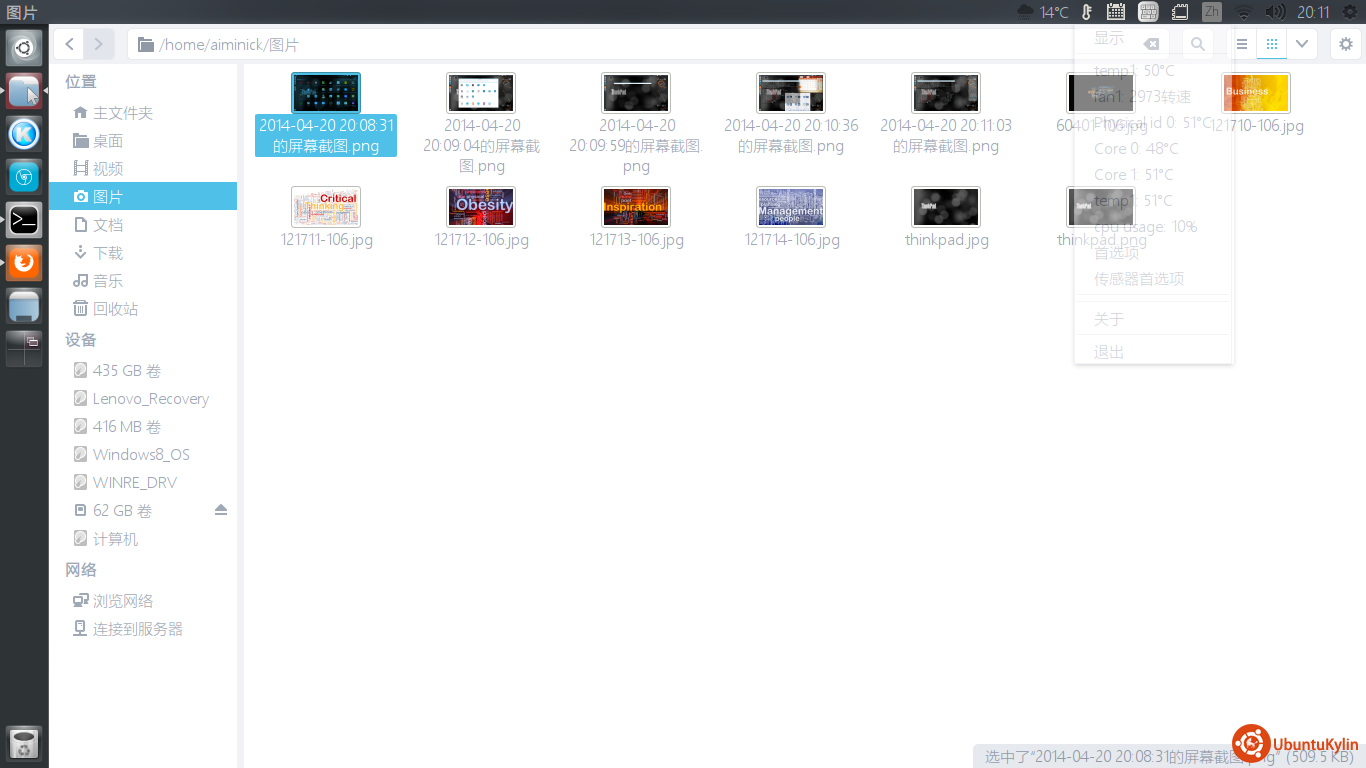Click the thermometer sensor indicator in panel
This screenshot has width=1366, height=768.
point(1086,12)
